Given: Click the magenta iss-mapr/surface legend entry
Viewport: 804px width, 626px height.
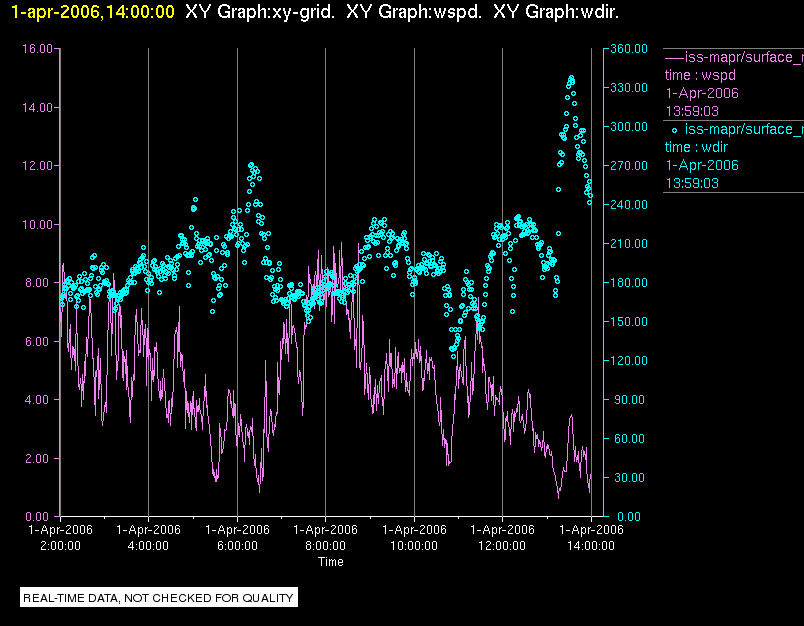Looking at the screenshot, I should pos(734,57).
